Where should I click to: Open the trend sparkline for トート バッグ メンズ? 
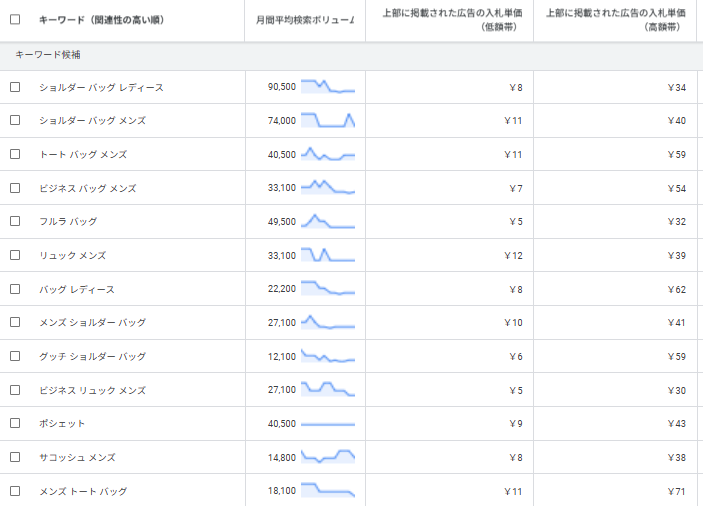[x=328, y=155]
